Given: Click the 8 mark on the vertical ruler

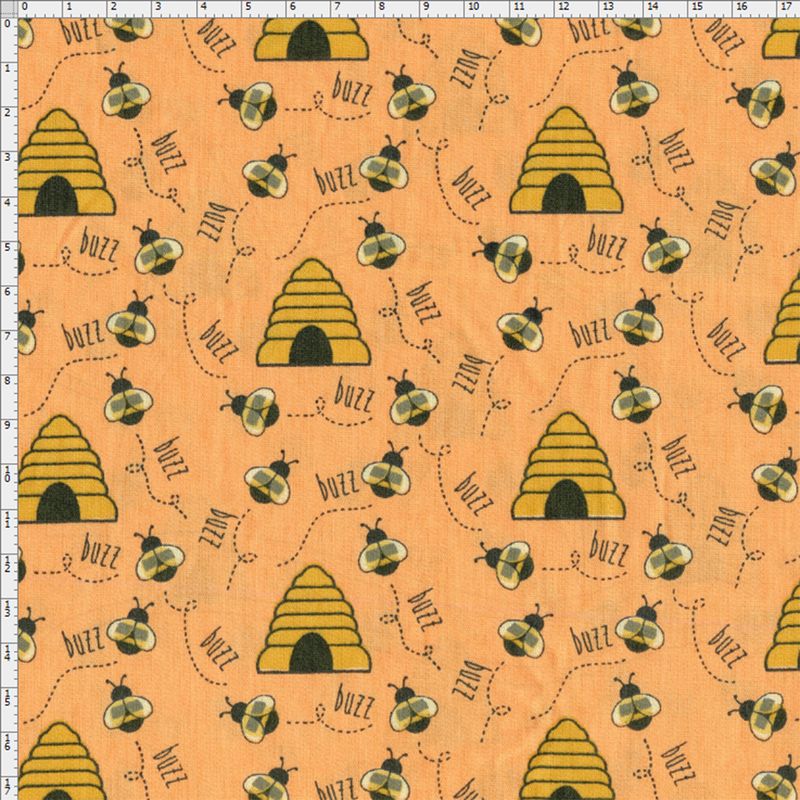Looking at the screenshot, I should pos(7,381).
